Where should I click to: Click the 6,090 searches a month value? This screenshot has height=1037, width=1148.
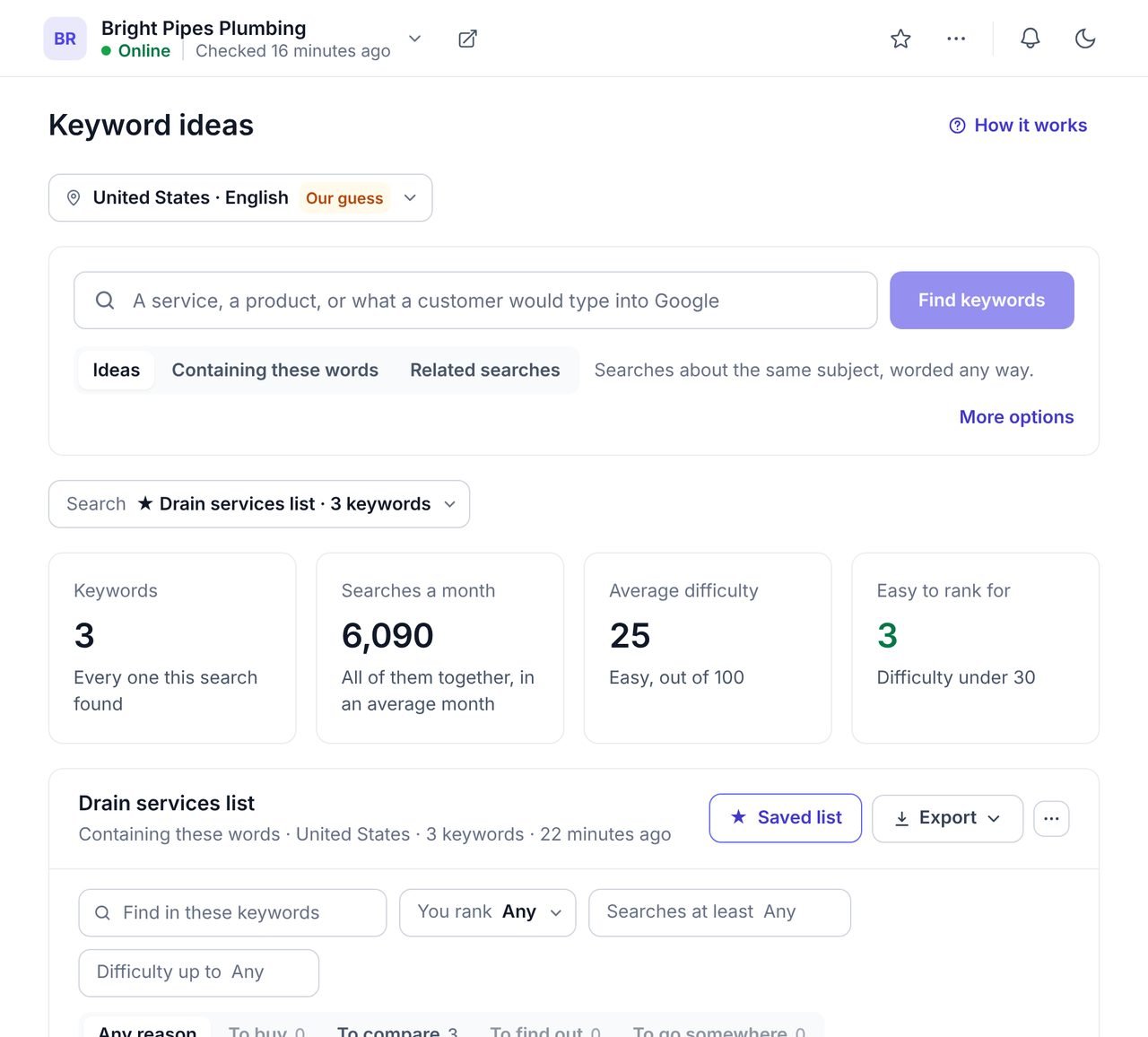tap(387, 636)
